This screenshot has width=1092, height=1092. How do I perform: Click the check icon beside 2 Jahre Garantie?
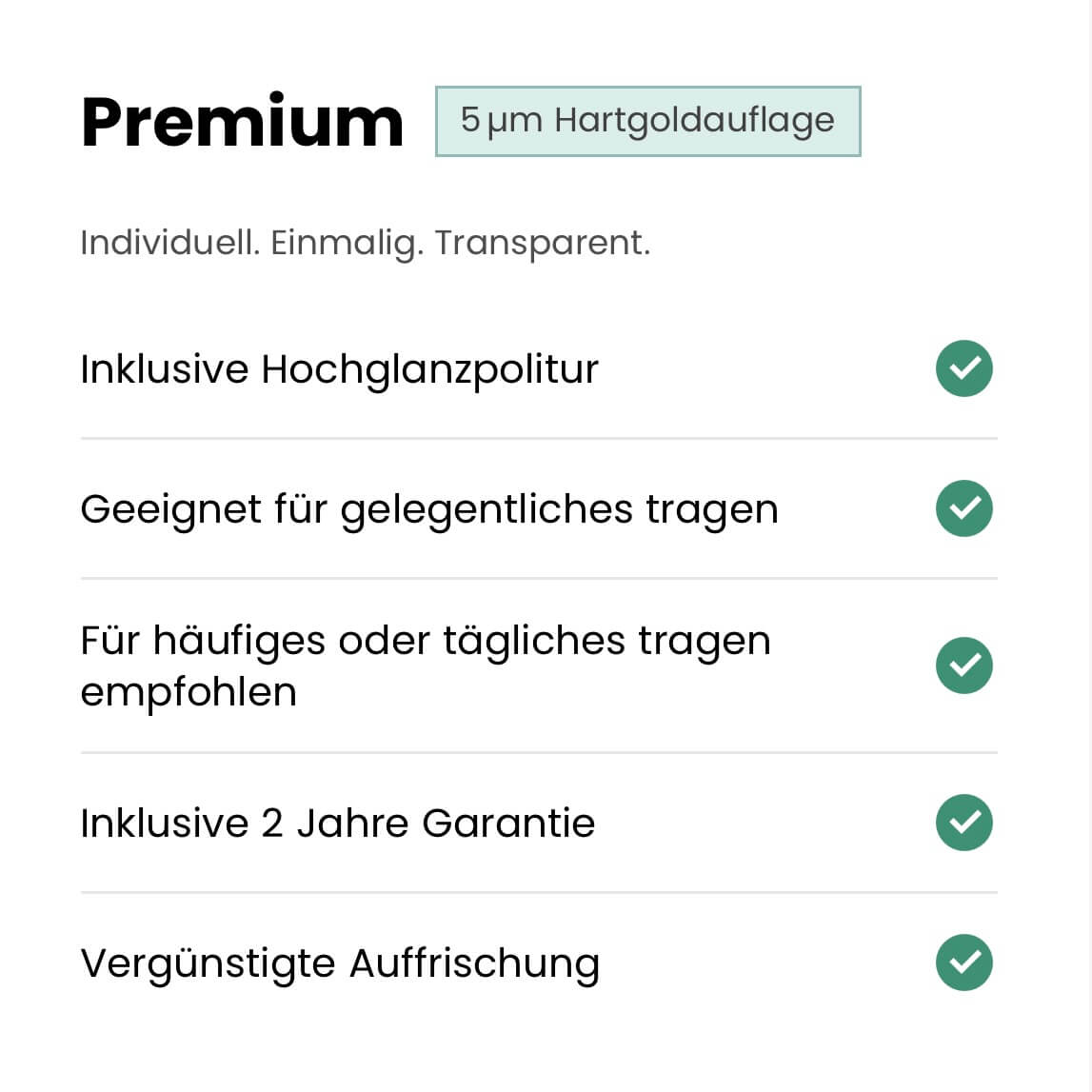963,823
